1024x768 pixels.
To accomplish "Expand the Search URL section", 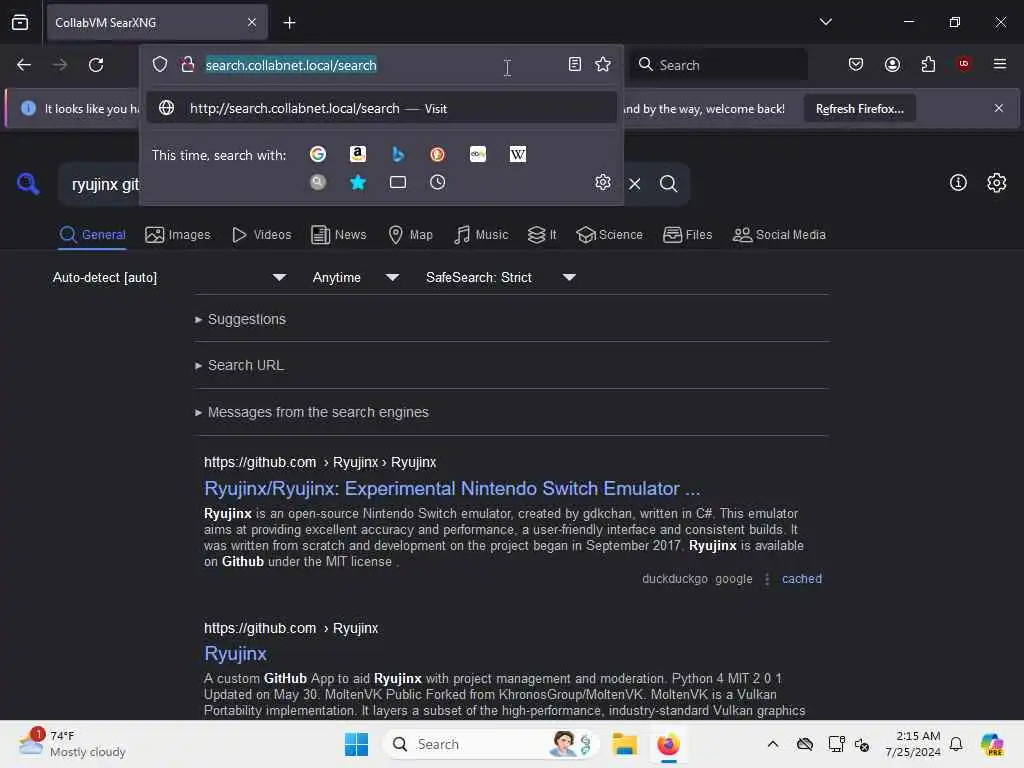I will tap(240, 366).
